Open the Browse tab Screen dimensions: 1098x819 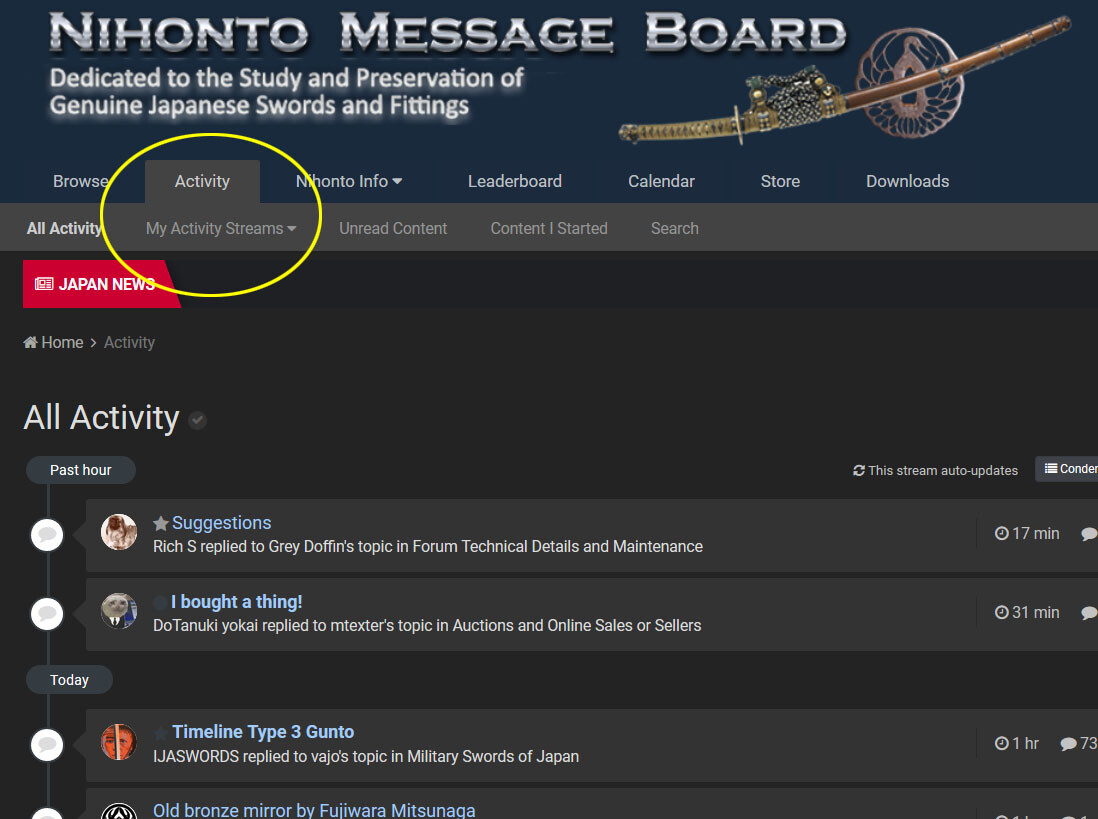click(x=81, y=181)
